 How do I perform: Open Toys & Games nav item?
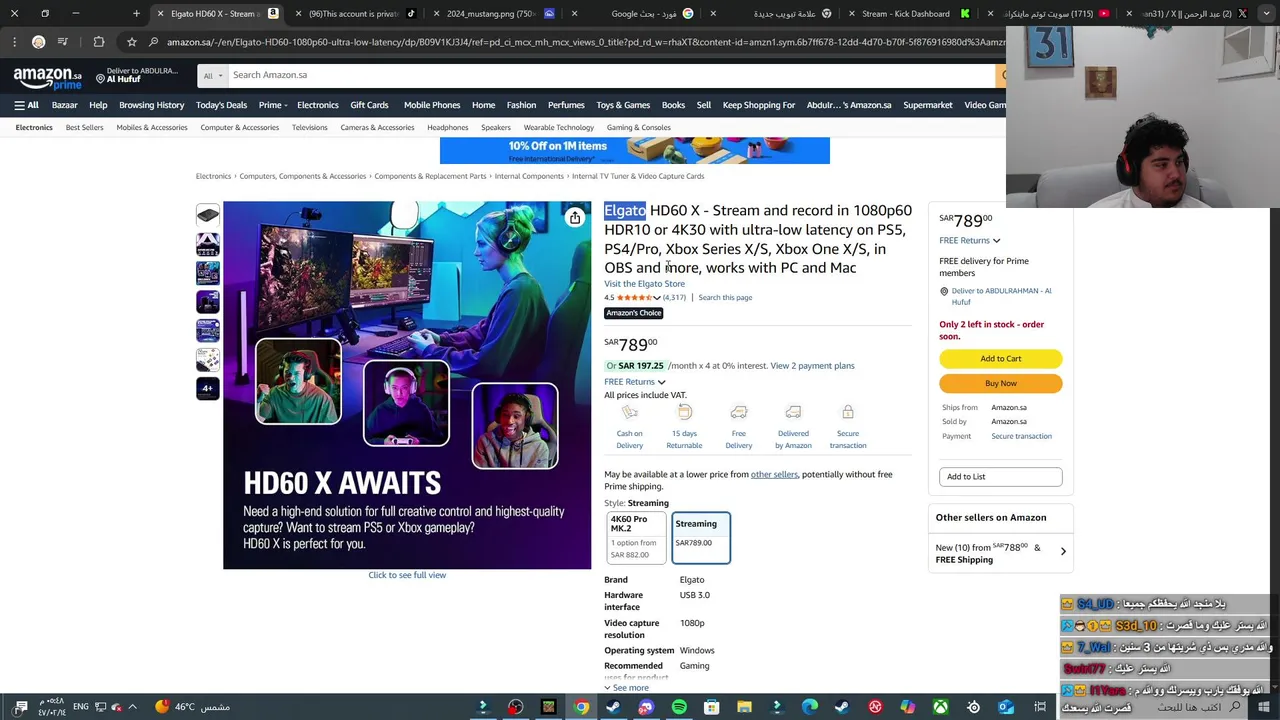pos(623,105)
